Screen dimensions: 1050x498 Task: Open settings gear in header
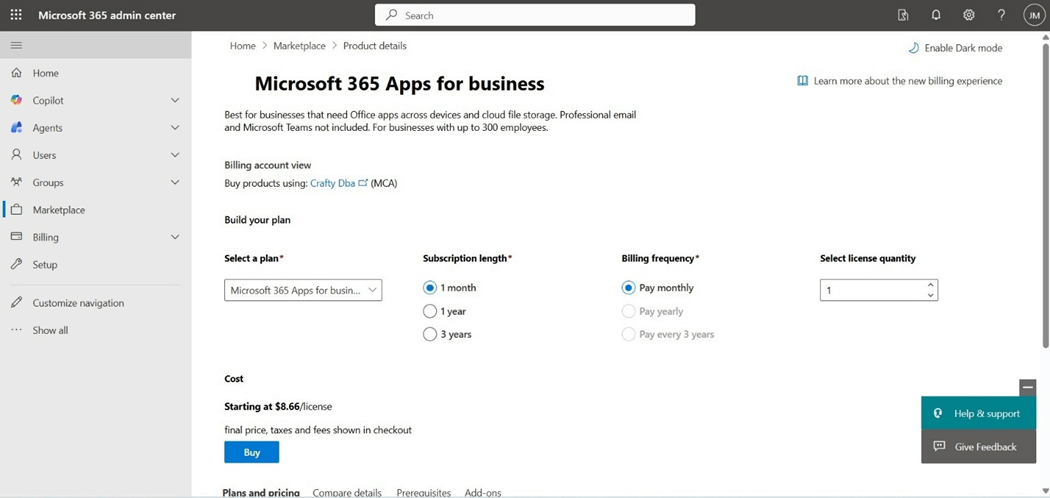tap(968, 15)
